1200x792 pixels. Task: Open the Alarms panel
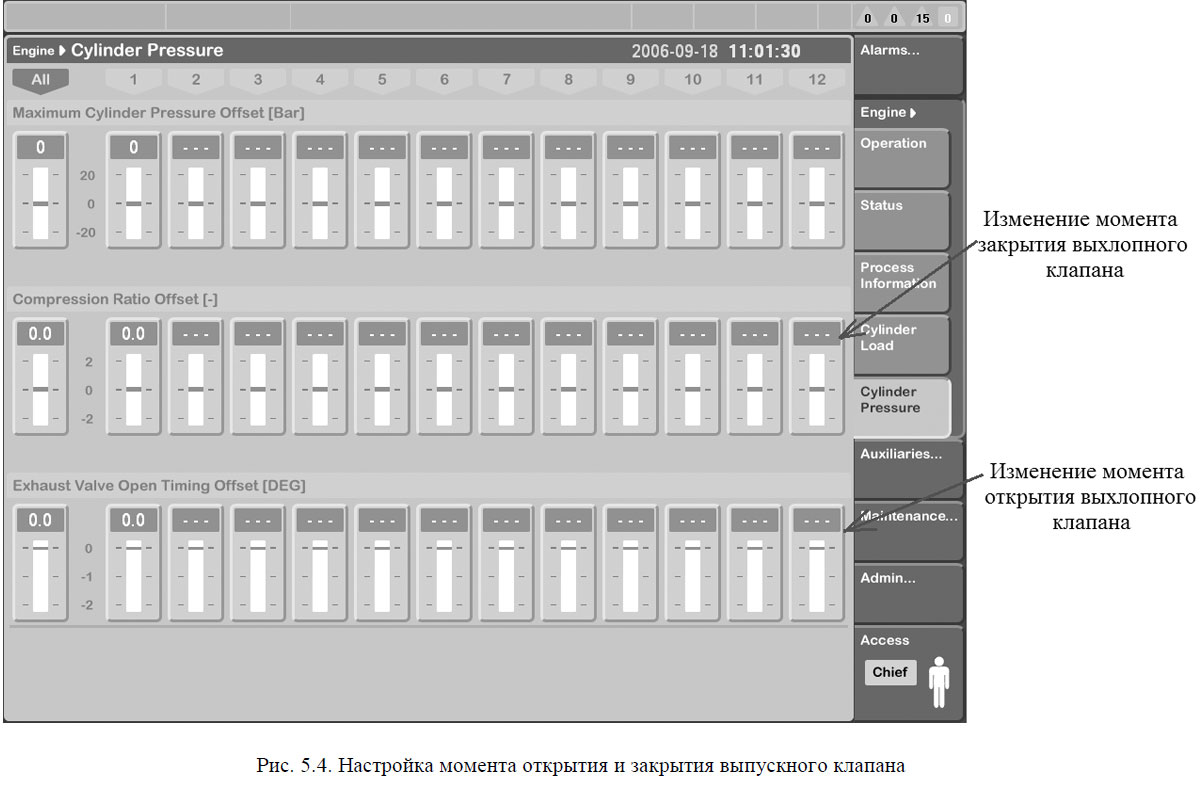[907, 64]
